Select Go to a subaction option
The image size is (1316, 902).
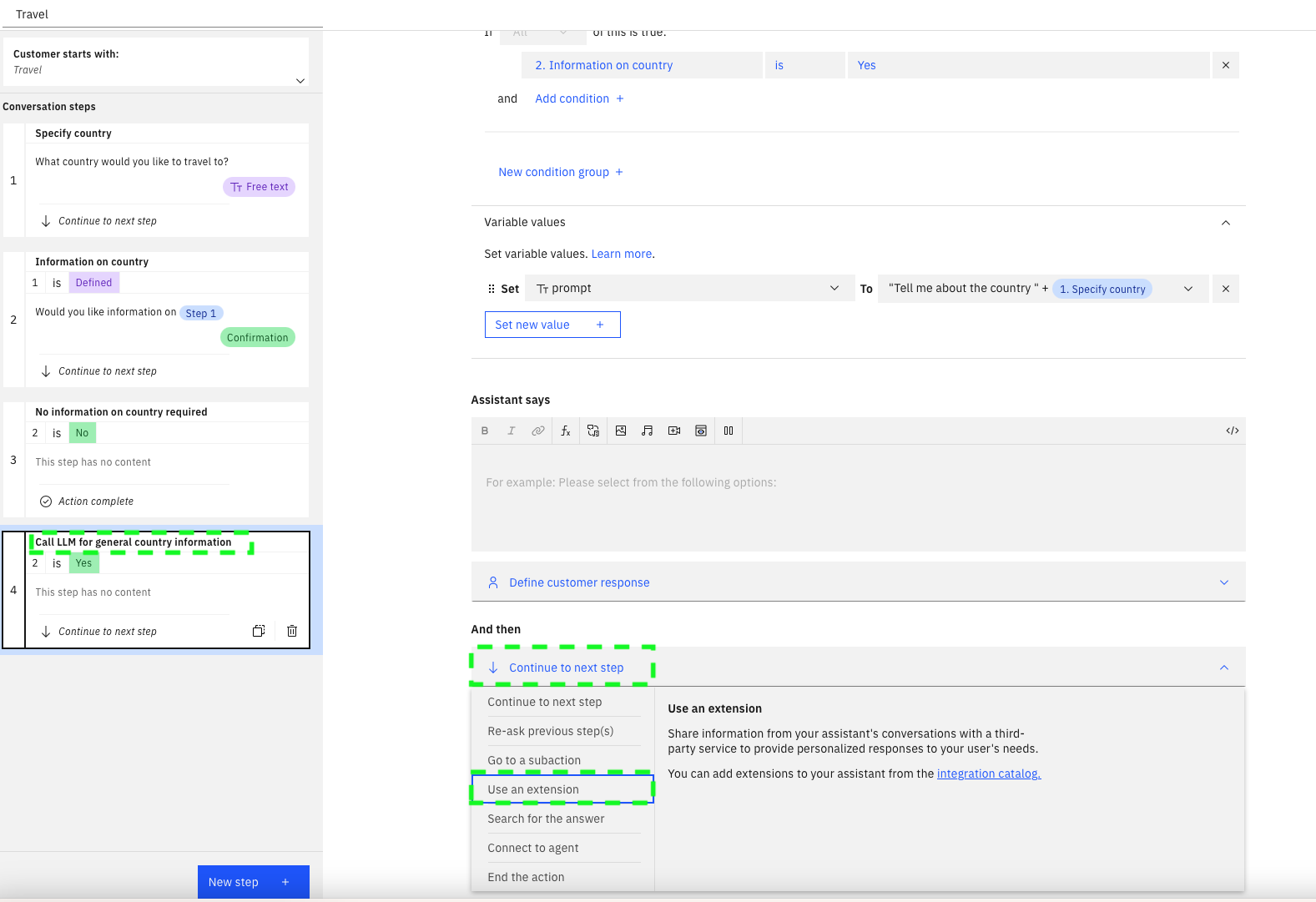(x=563, y=760)
